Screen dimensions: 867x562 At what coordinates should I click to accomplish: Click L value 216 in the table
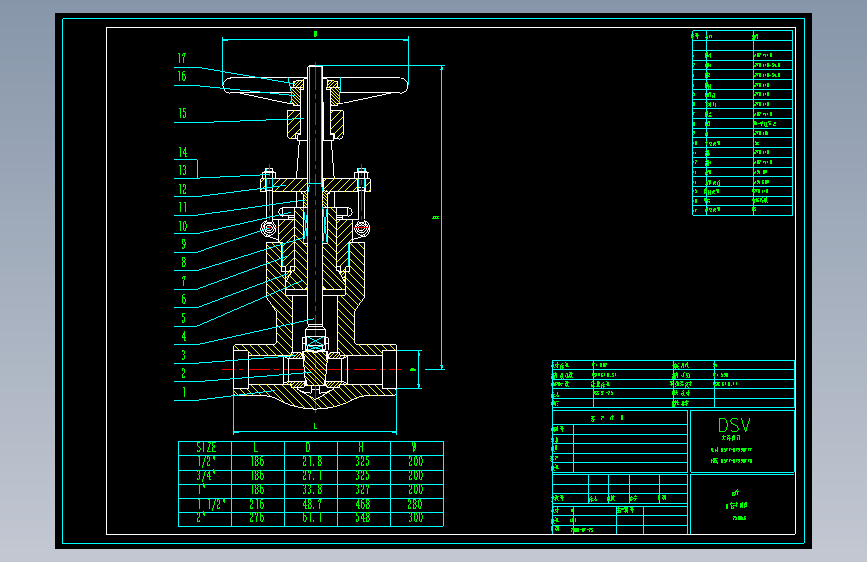[257, 504]
